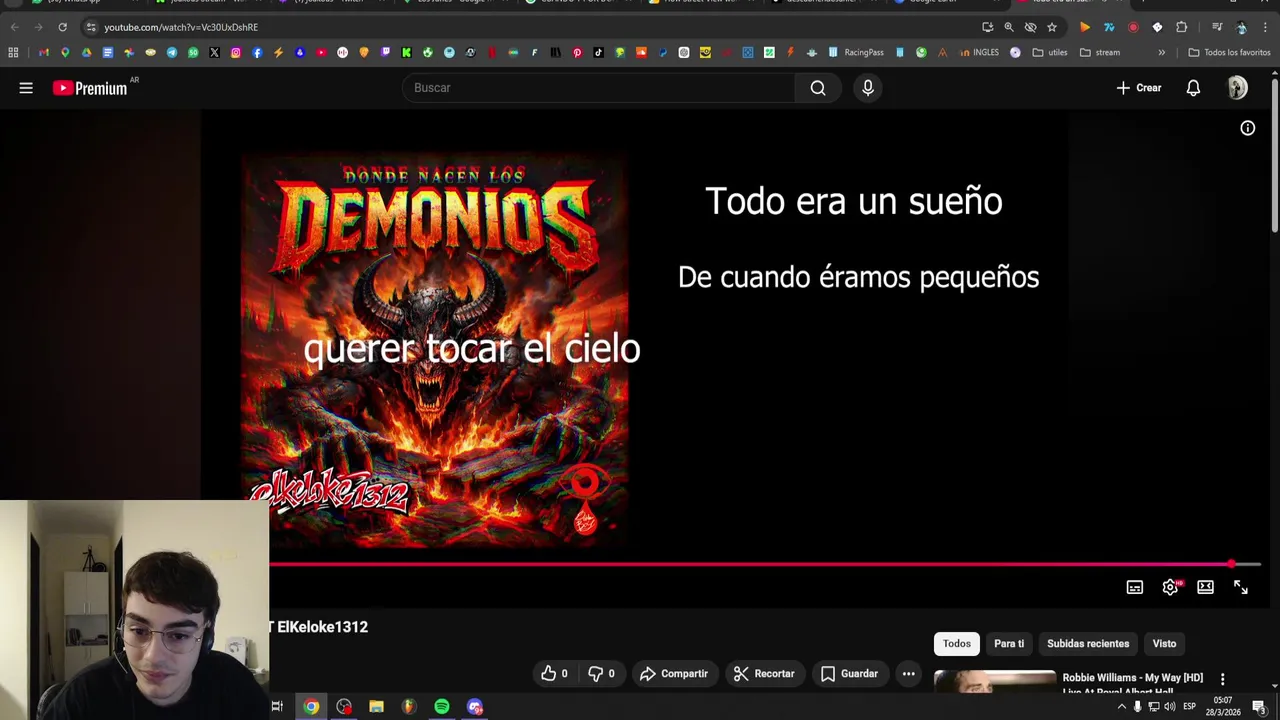Open the Chrome apps grid shortcut
This screenshot has width=1280, height=720.
tap(13, 52)
